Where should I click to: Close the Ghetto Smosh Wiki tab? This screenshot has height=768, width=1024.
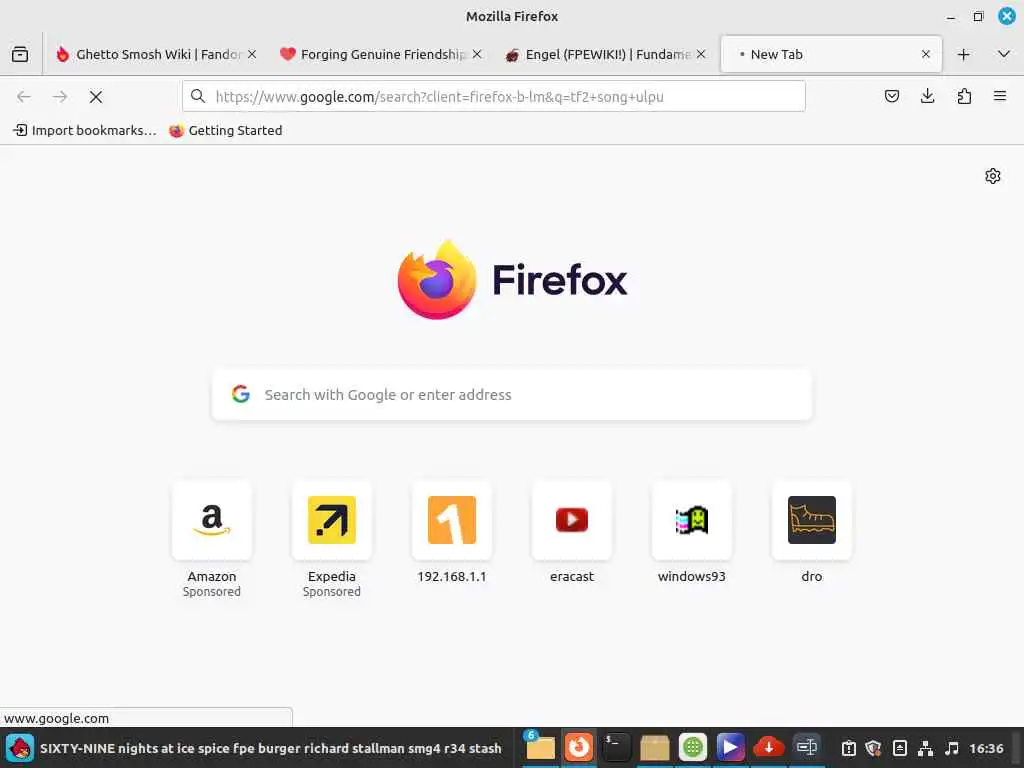[x=252, y=54]
